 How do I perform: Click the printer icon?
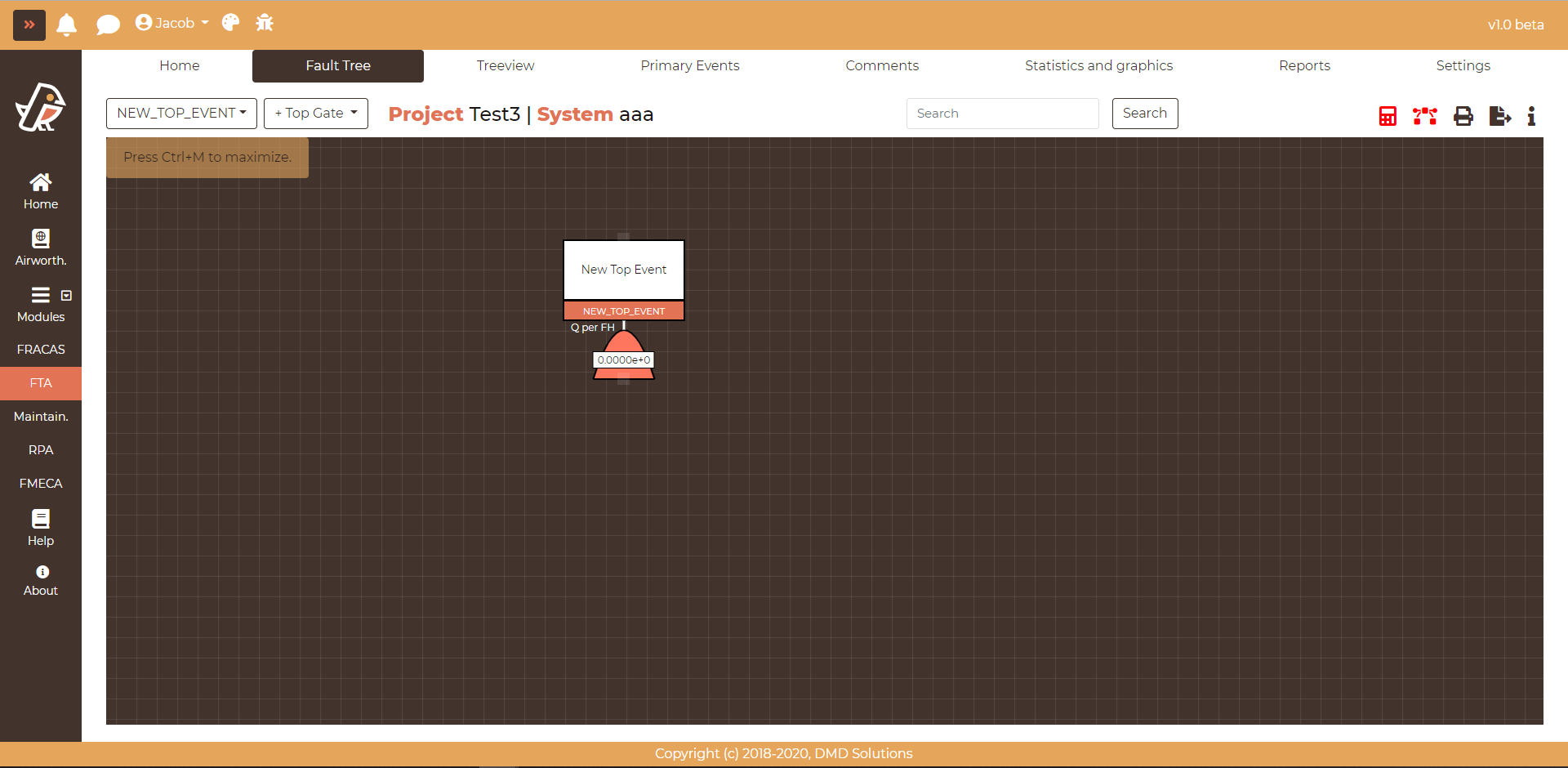tap(1463, 116)
